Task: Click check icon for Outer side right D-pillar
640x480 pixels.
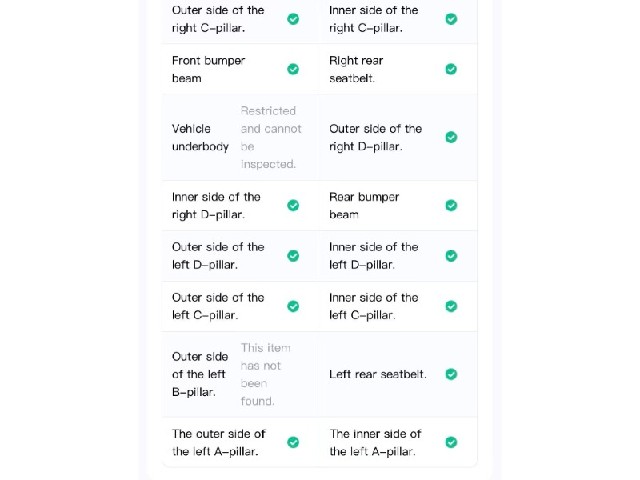Action: click(x=451, y=137)
